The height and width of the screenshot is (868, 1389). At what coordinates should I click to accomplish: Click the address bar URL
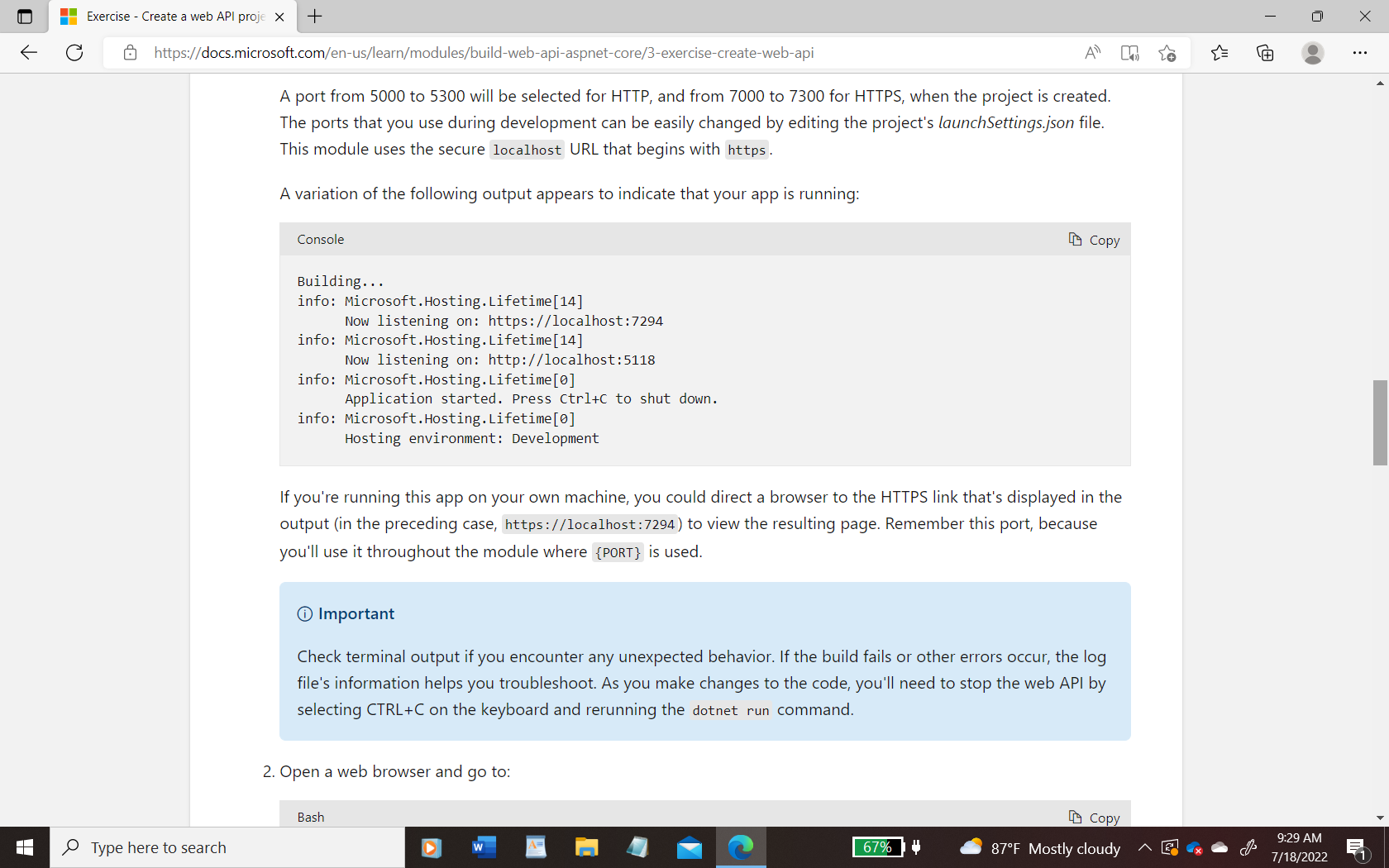click(x=484, y=53)
